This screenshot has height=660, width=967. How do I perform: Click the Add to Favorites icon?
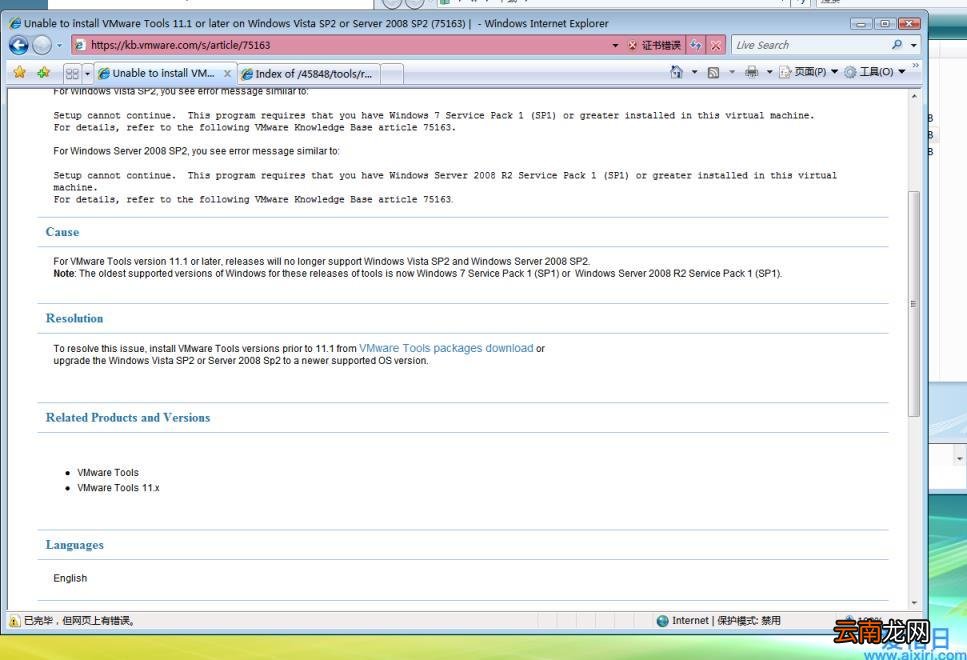(x=43, y=72)
